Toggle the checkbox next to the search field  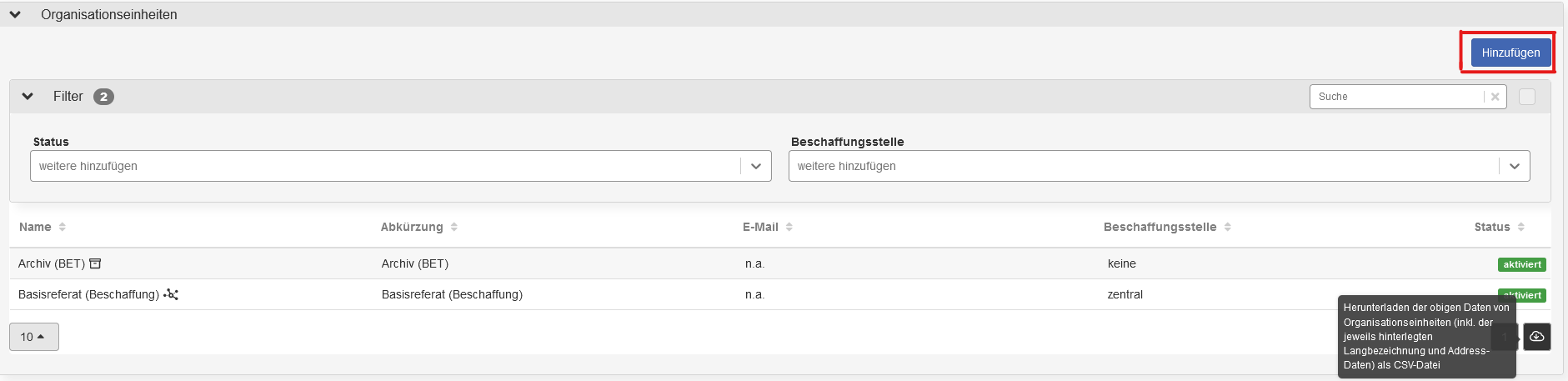click(x=1526, y=97)
